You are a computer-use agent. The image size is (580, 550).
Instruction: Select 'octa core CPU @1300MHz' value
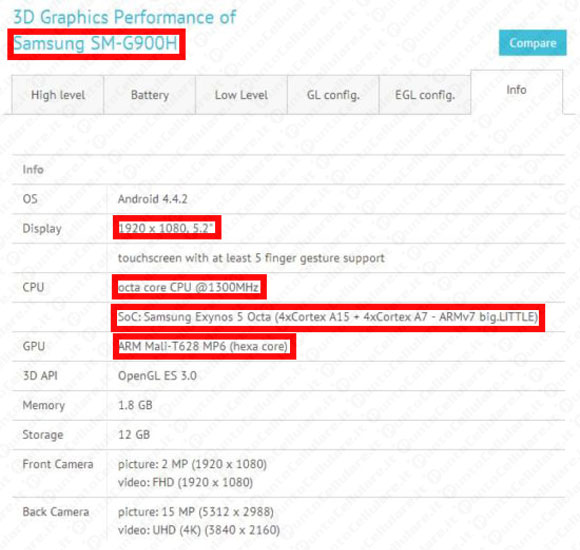188,287
